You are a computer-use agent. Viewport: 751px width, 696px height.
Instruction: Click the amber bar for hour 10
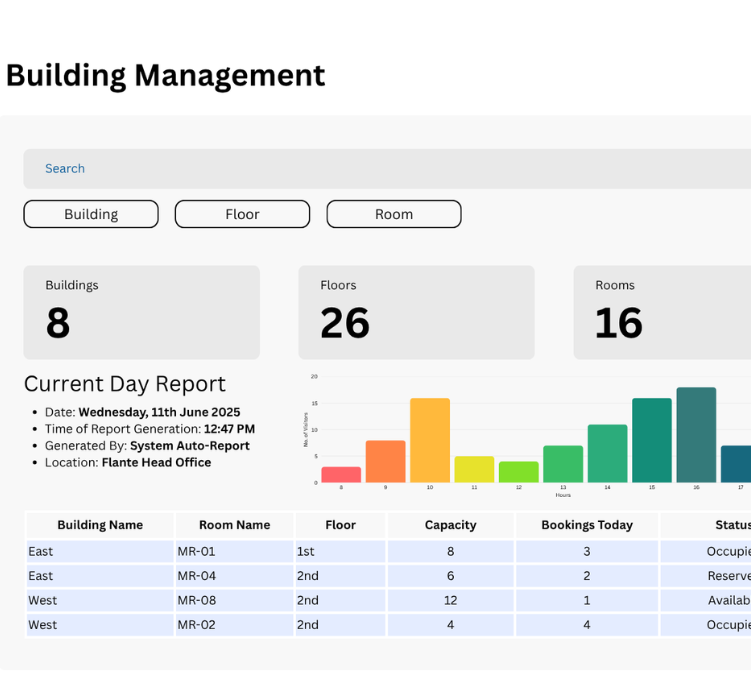pos(430,440)
